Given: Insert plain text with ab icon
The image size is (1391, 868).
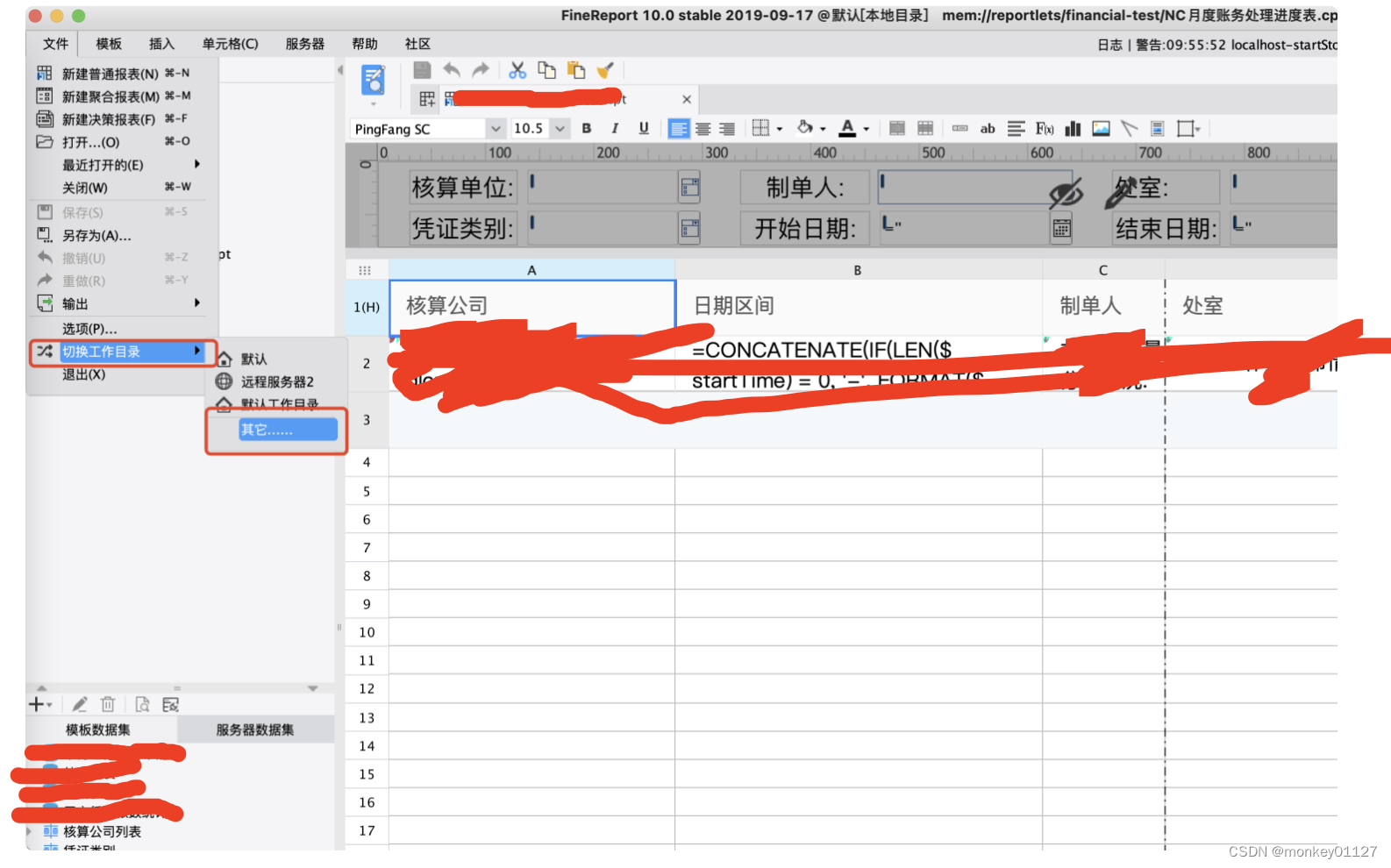Looking at the screenshot, I should (988, 129).
